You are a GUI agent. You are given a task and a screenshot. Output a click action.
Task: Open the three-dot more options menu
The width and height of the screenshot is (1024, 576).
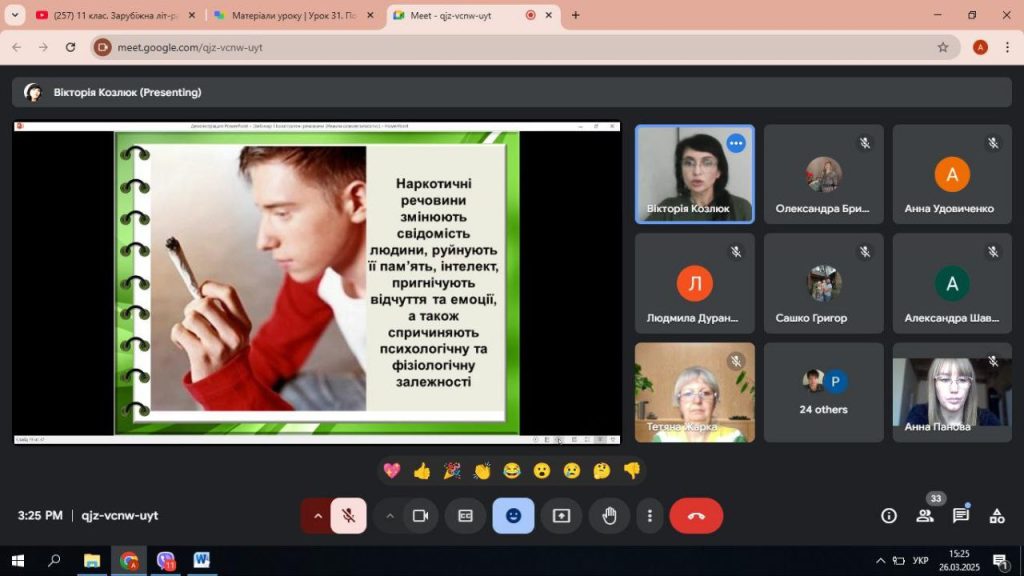click(650, 516)
